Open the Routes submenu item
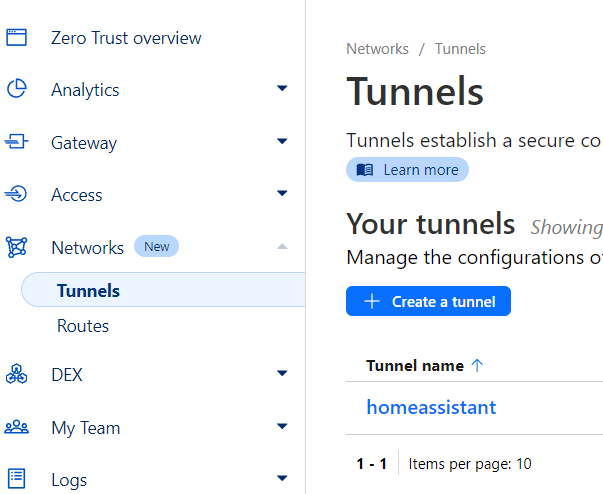This screenshot has width=603, height=494. (x=83, y=326)
